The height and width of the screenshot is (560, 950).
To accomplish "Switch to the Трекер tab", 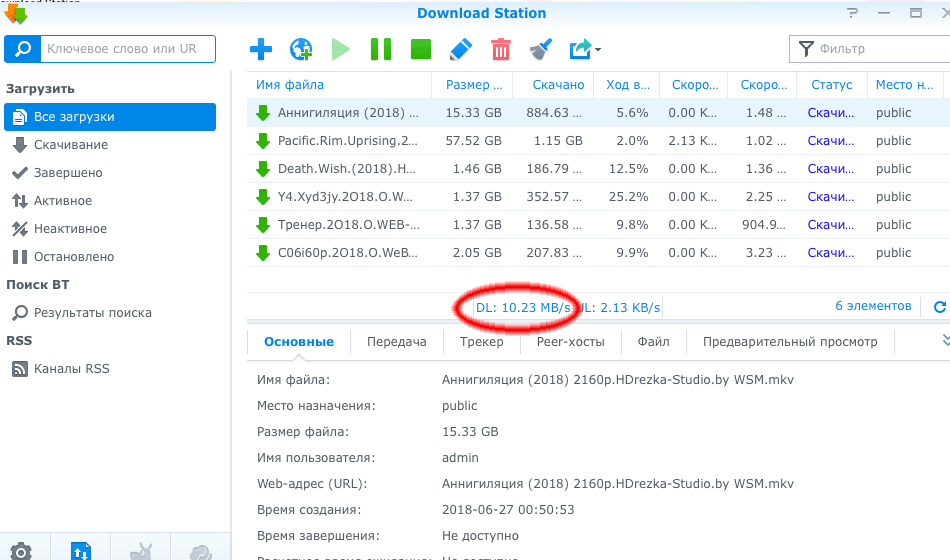I will pos(481,342).
